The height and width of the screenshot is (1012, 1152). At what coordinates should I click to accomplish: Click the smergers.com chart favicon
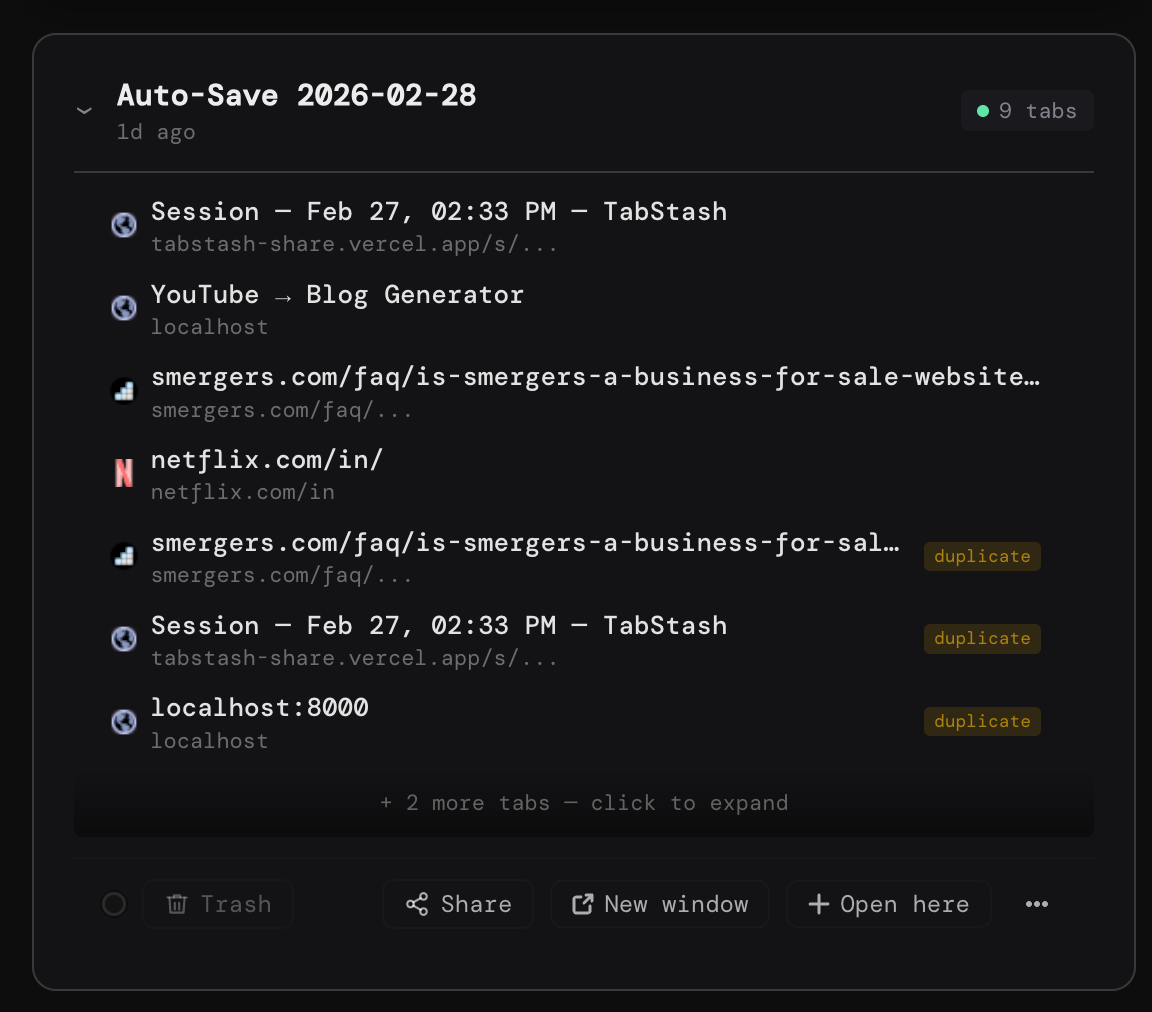(x=123, y=390)
